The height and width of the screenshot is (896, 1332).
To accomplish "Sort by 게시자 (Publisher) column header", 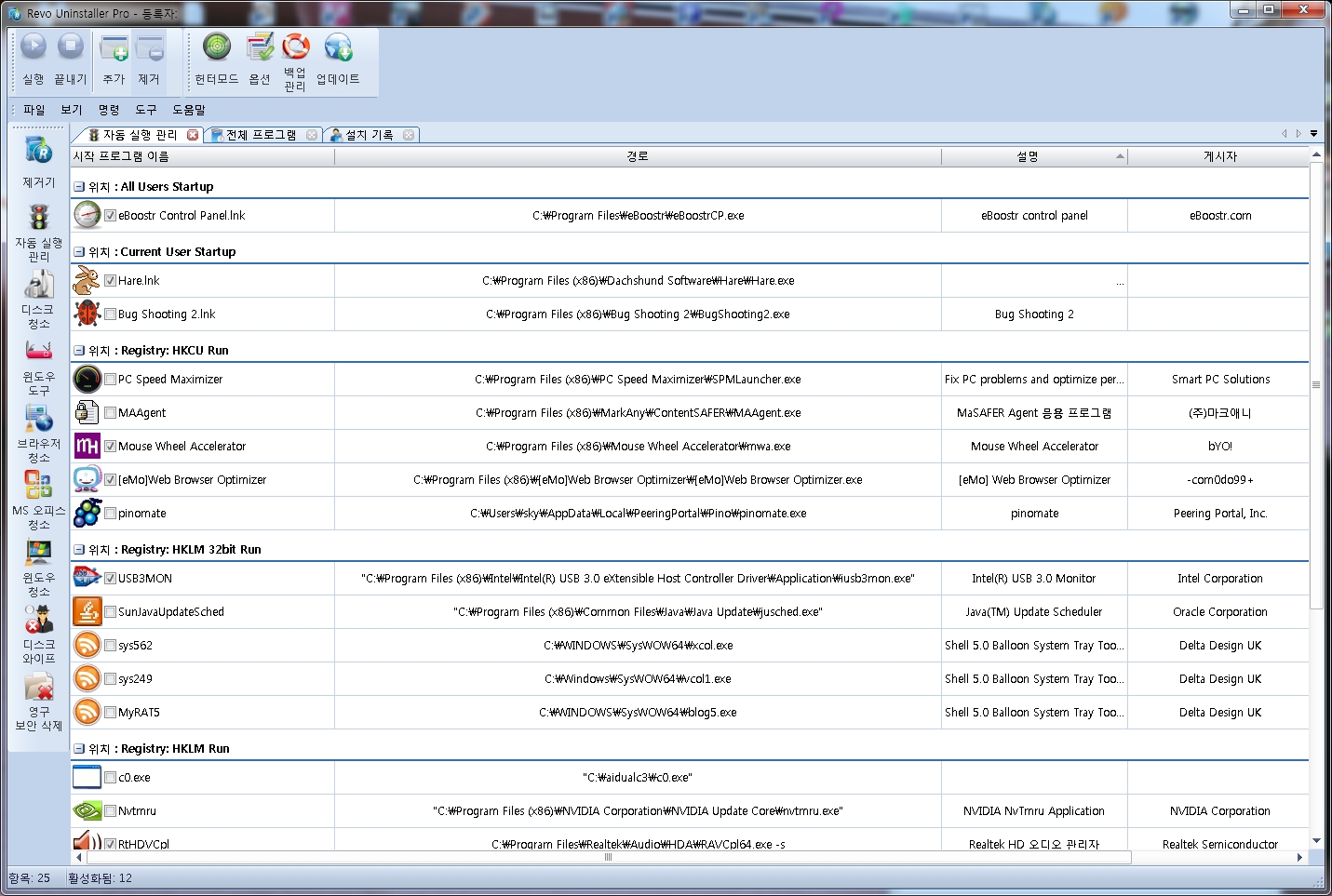I will 1219,156.
